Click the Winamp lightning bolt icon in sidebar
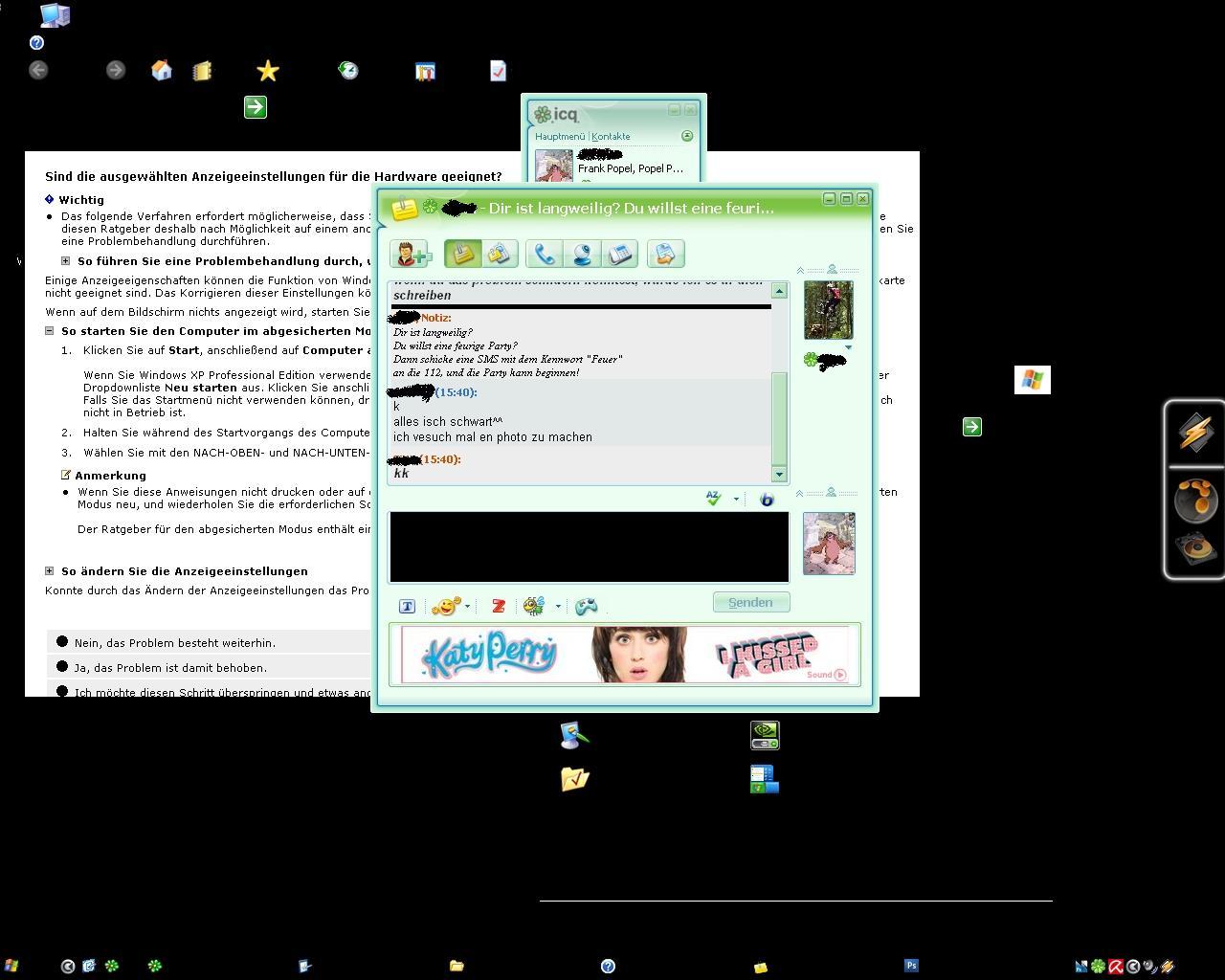This screenshot has width=1225, height=980. click(x=1195, y=433)
